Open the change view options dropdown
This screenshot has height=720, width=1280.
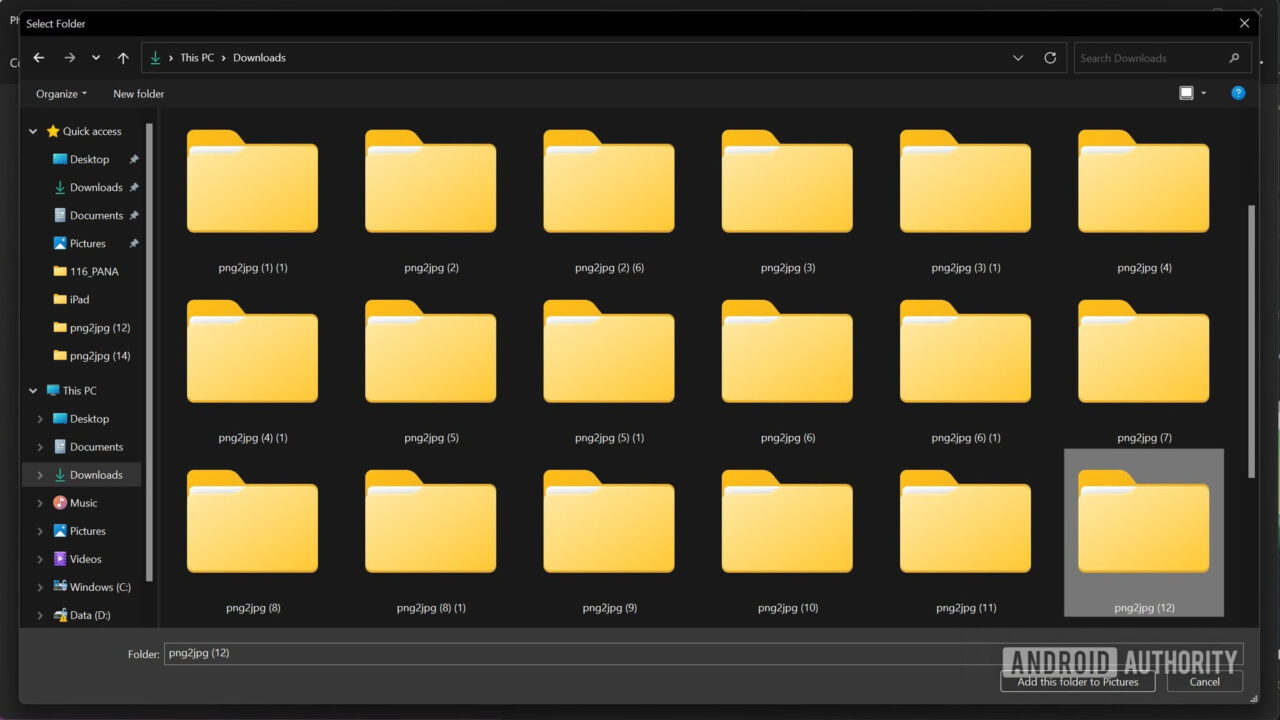(x=1204, y=92)
